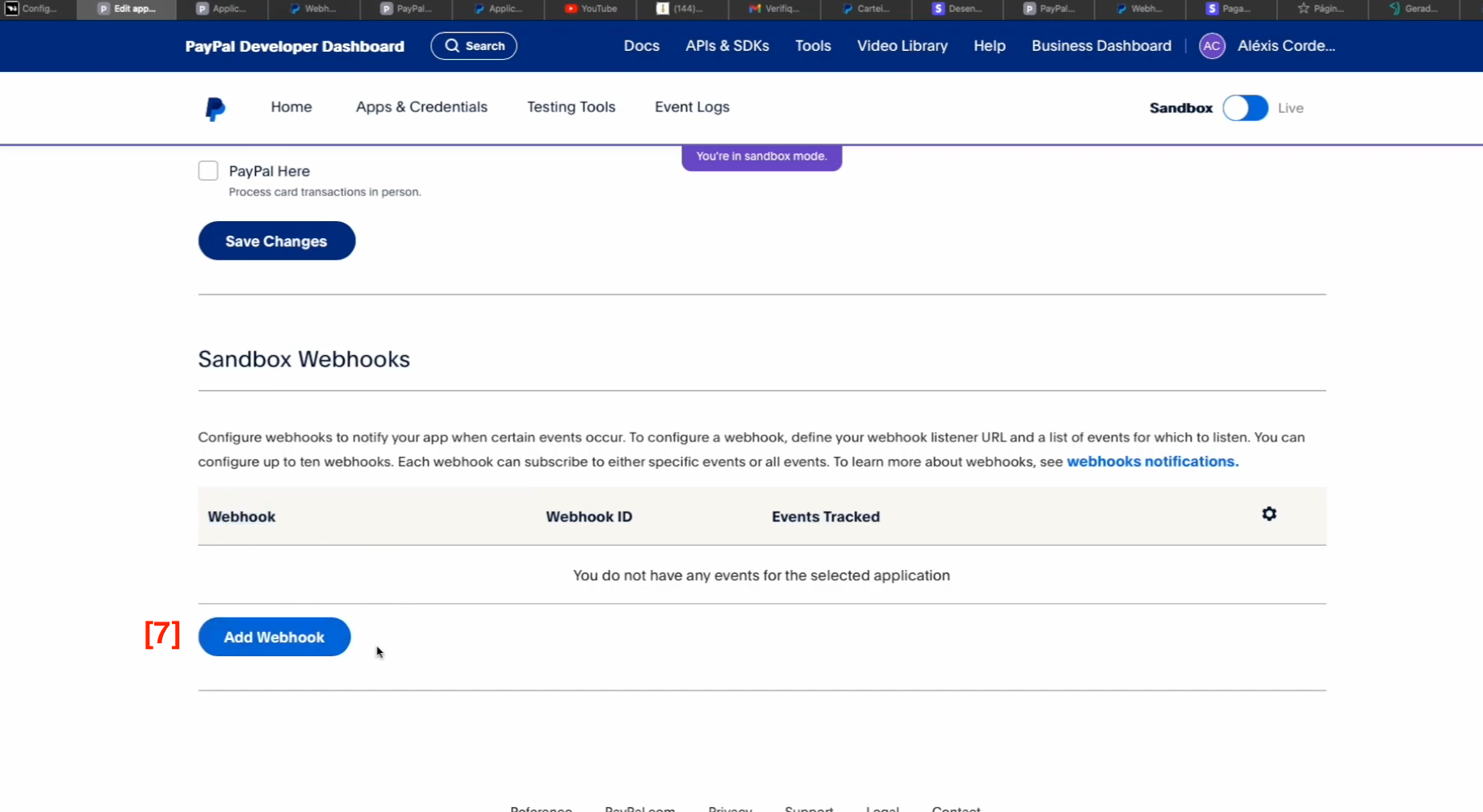The image size is (1483, 812).
Task: Open the Desen browser tab
Action: [957, 9]
